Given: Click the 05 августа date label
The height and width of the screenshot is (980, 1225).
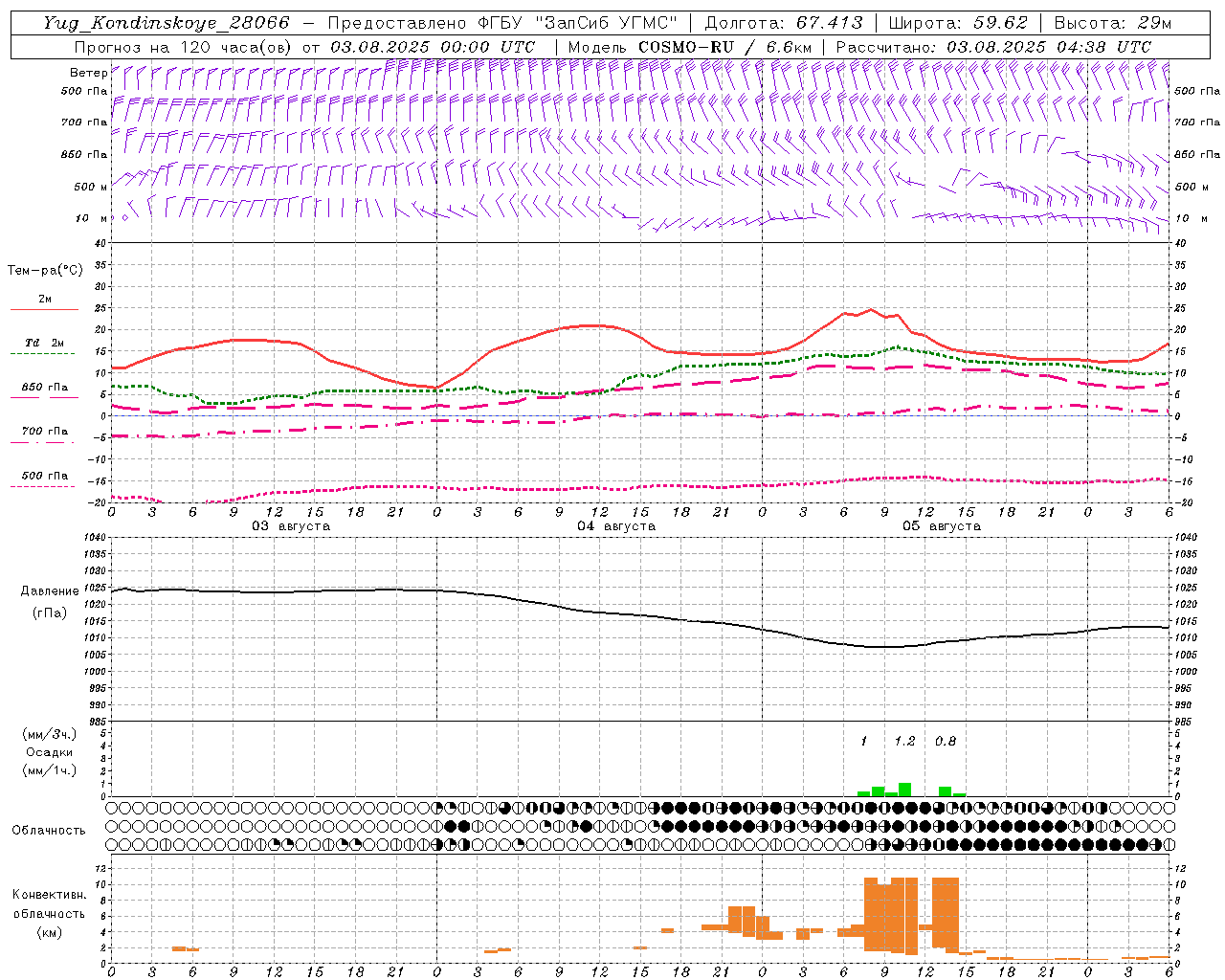Looking at the screenshot, I should tap(942, 526).
